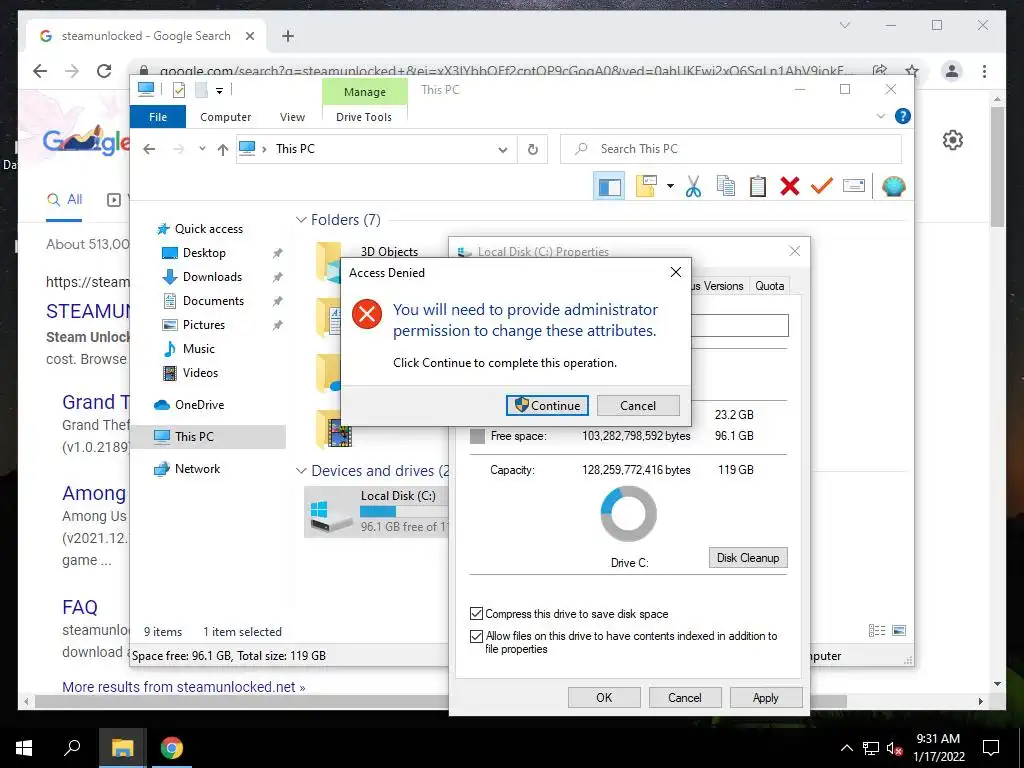Click the drive label text field in Properties
Viewport: 1024px width, 768px height.
[739, 325]
